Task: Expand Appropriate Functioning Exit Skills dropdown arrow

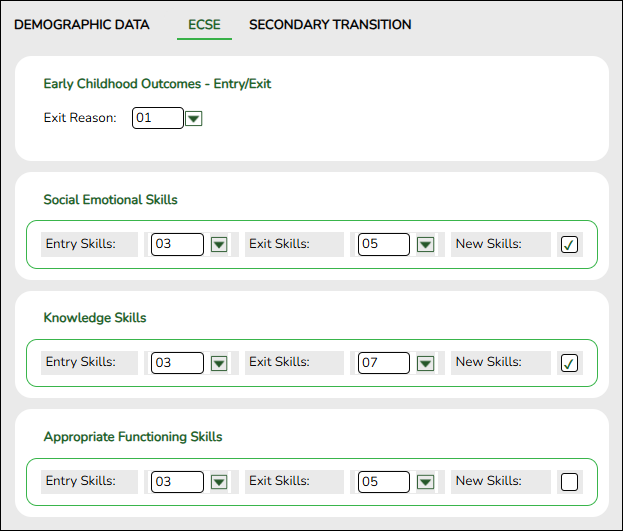Action: 425,482
